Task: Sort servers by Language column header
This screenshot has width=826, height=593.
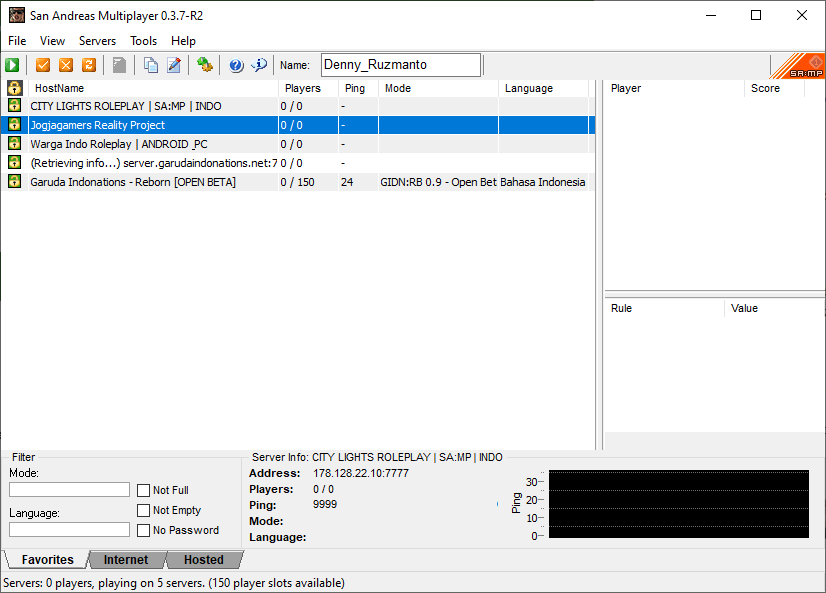Action: pyautogui.click(x=543, y=88)
